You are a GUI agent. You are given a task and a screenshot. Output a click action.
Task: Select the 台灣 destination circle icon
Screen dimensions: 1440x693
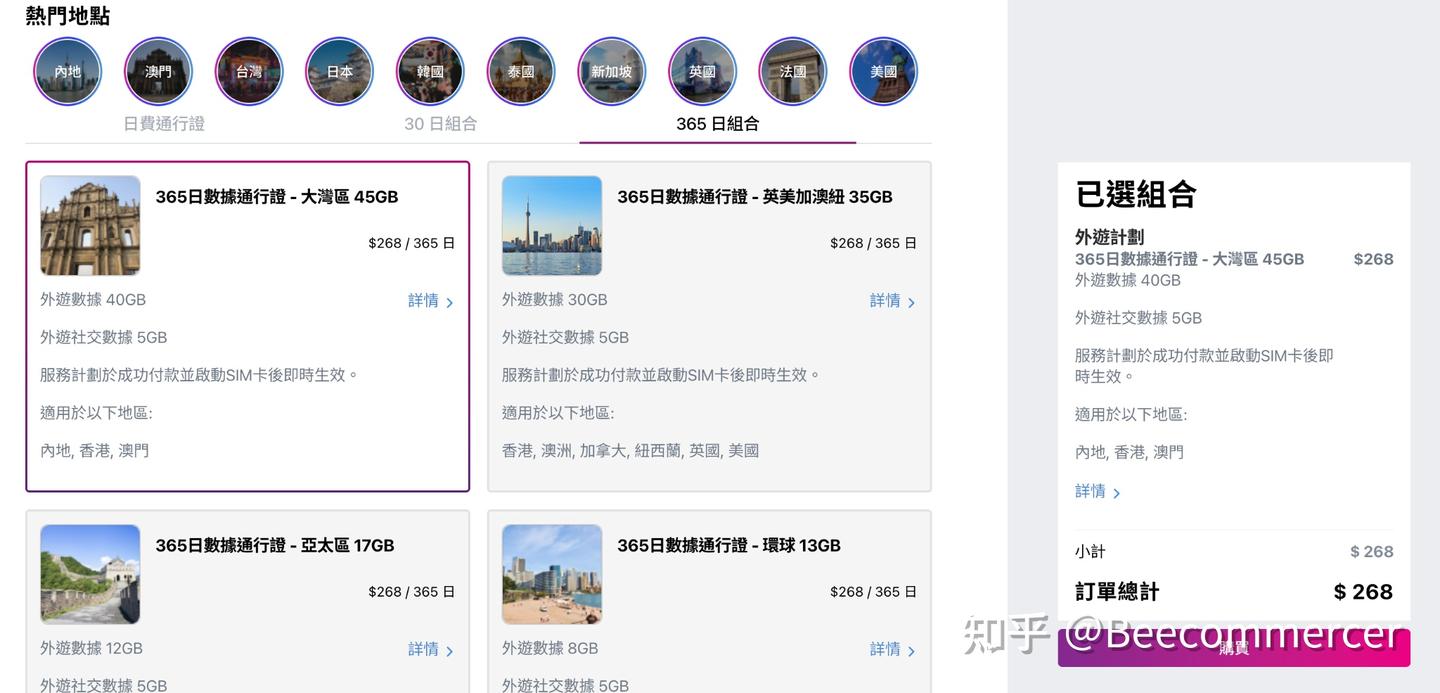pyautogui.click(x=249, y=72)
